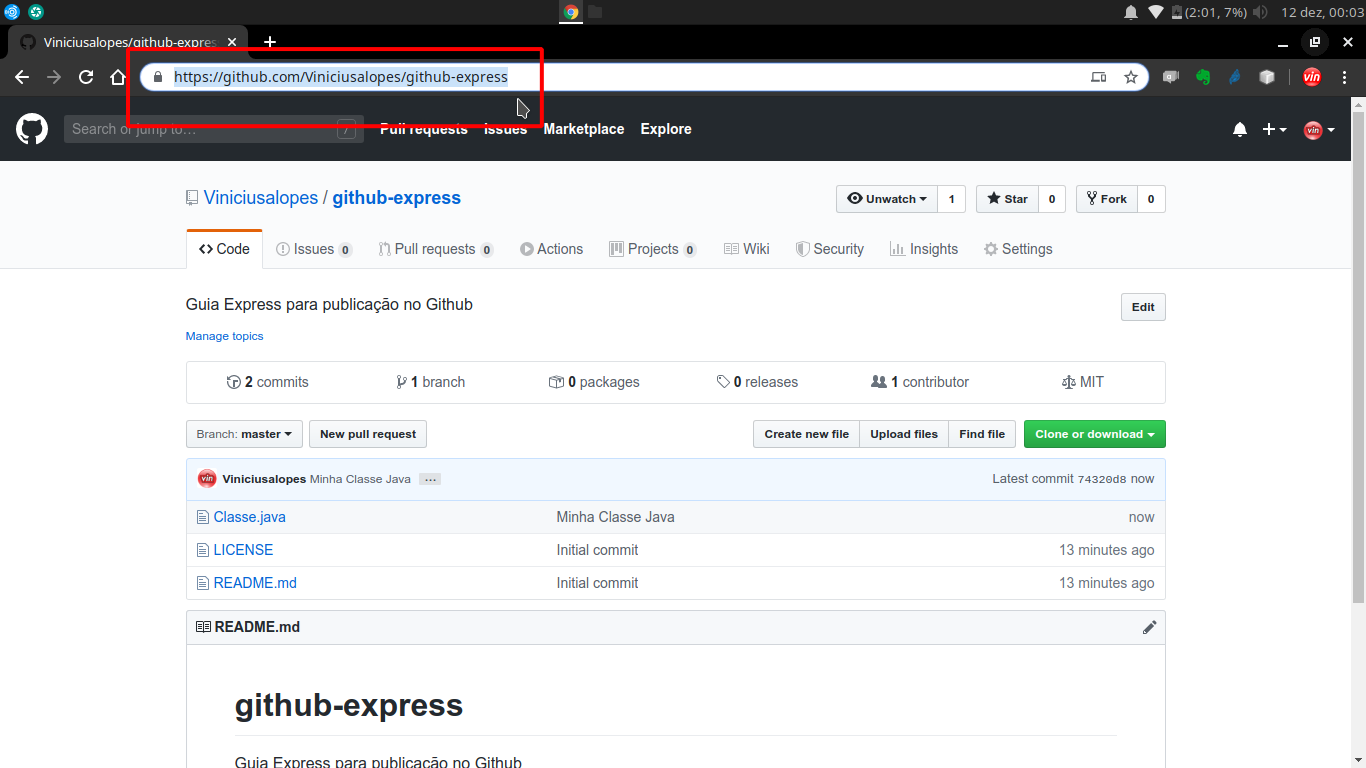Go back with browser back arrow

click(x=22, y=77)
